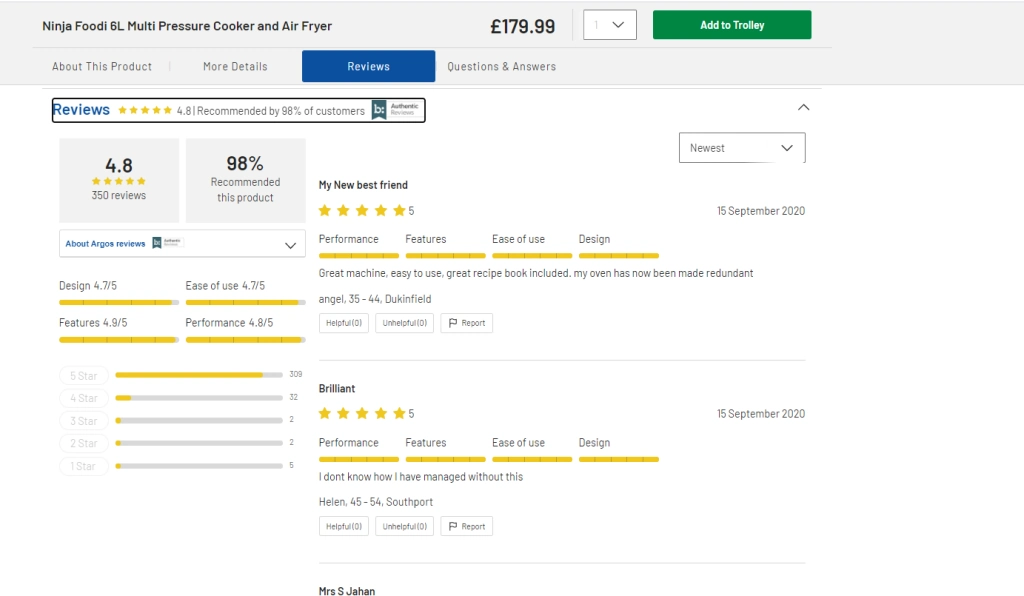
Task: Filter reviews by 2 Star
Action: 84,443
